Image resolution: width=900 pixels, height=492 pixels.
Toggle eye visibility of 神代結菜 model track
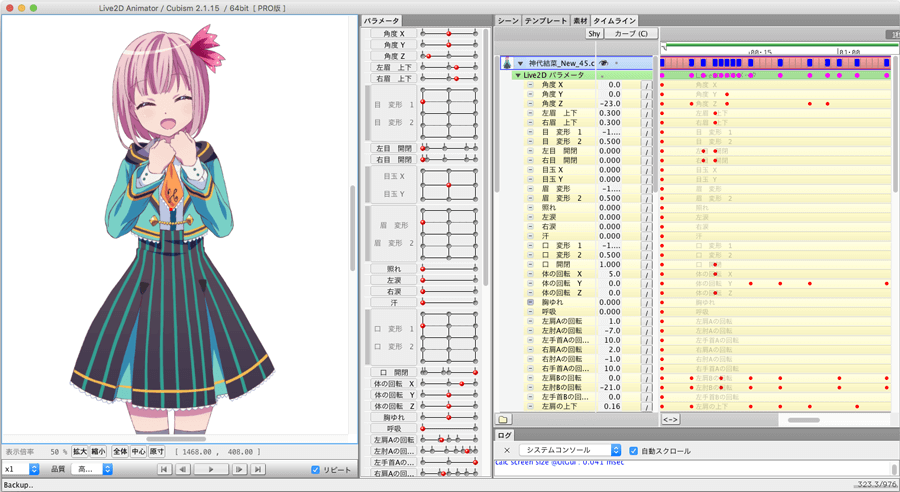click(x=603, y=63)
